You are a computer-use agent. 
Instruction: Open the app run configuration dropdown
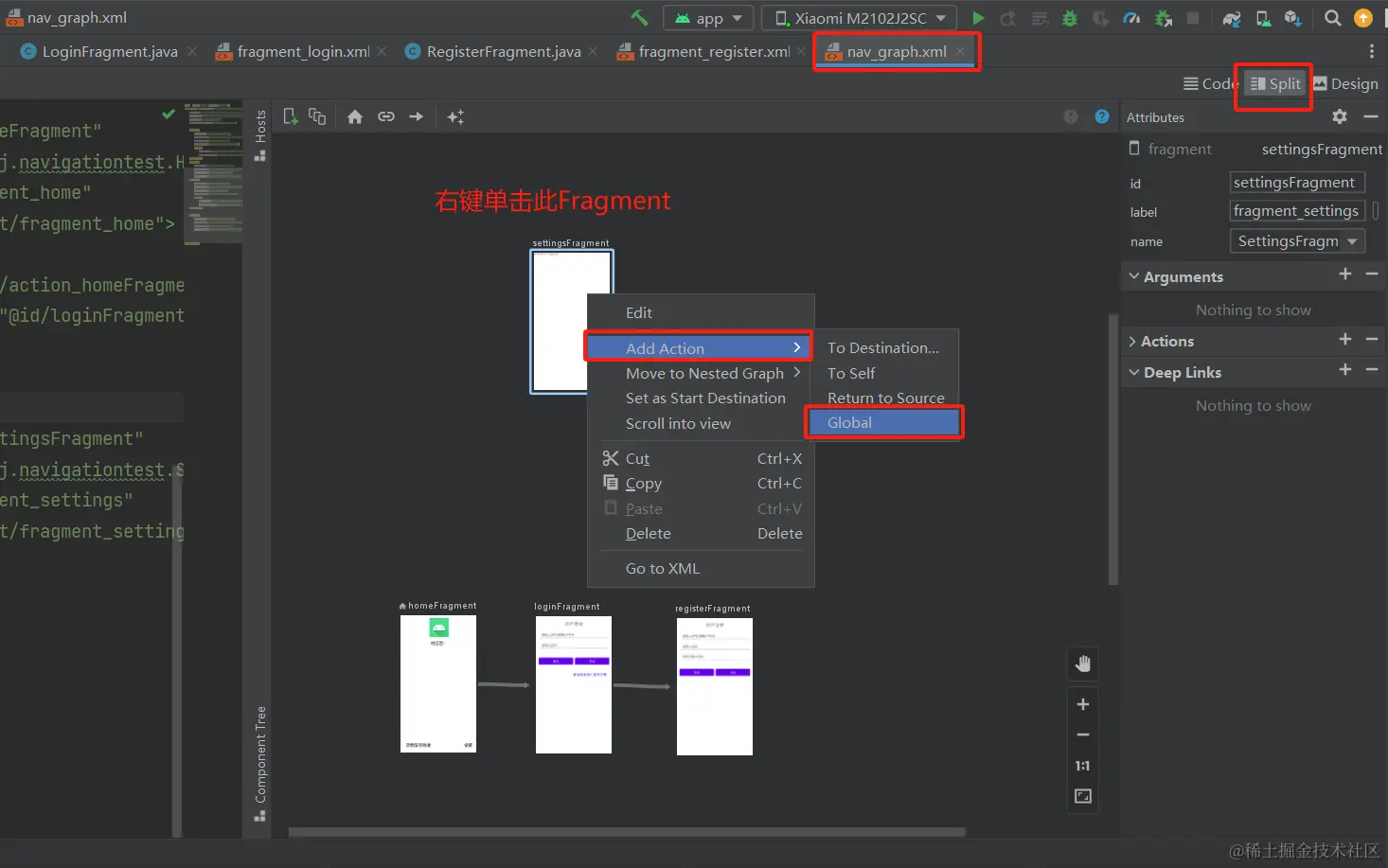(x=709, y=18)
